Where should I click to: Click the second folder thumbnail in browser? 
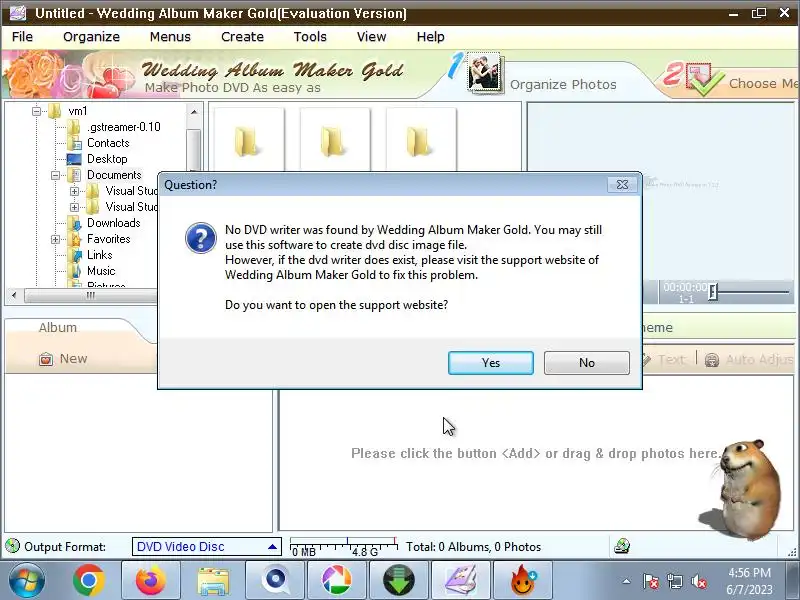334,140
